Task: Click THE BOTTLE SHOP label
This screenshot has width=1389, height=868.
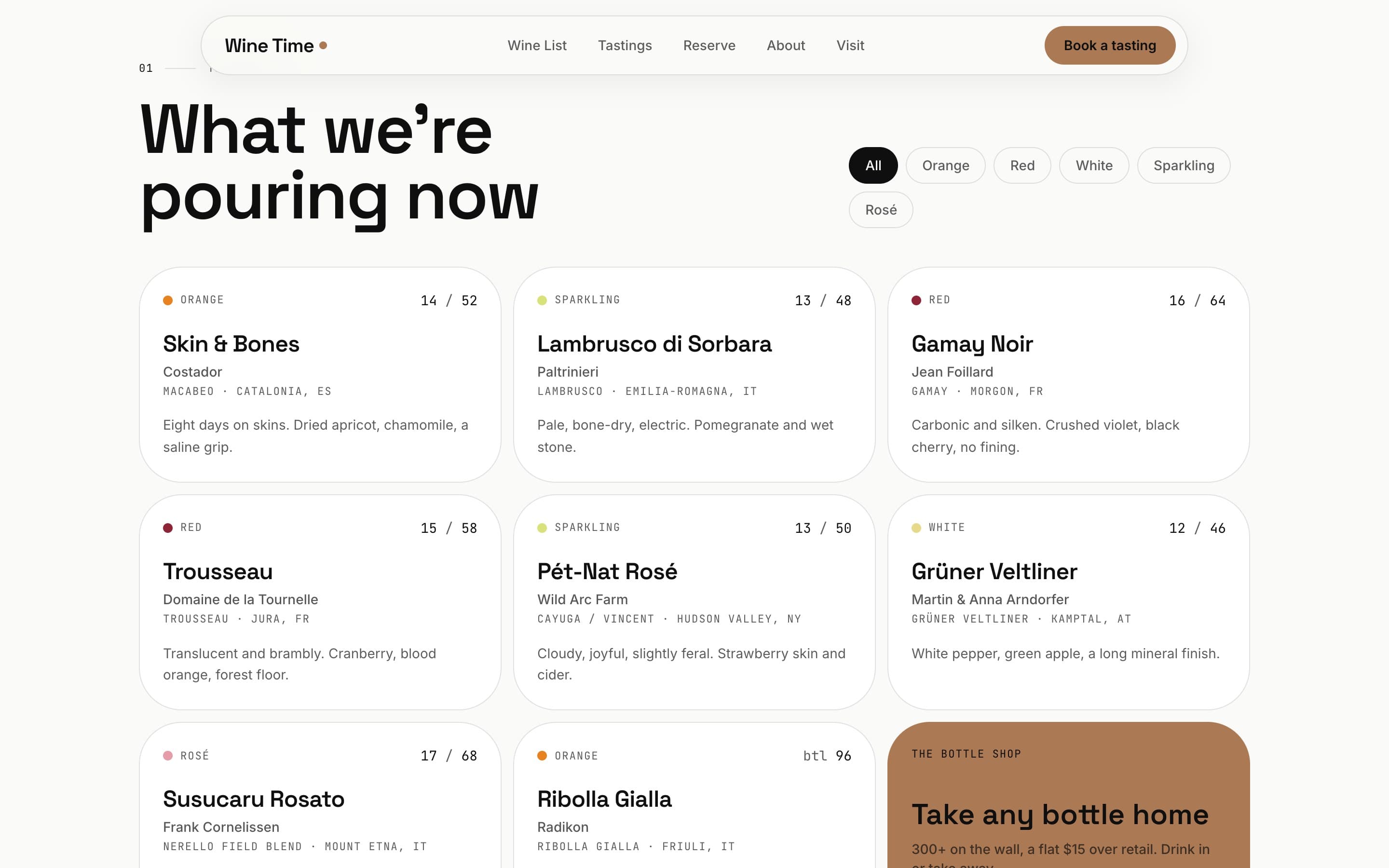Action: pos(966,754)
